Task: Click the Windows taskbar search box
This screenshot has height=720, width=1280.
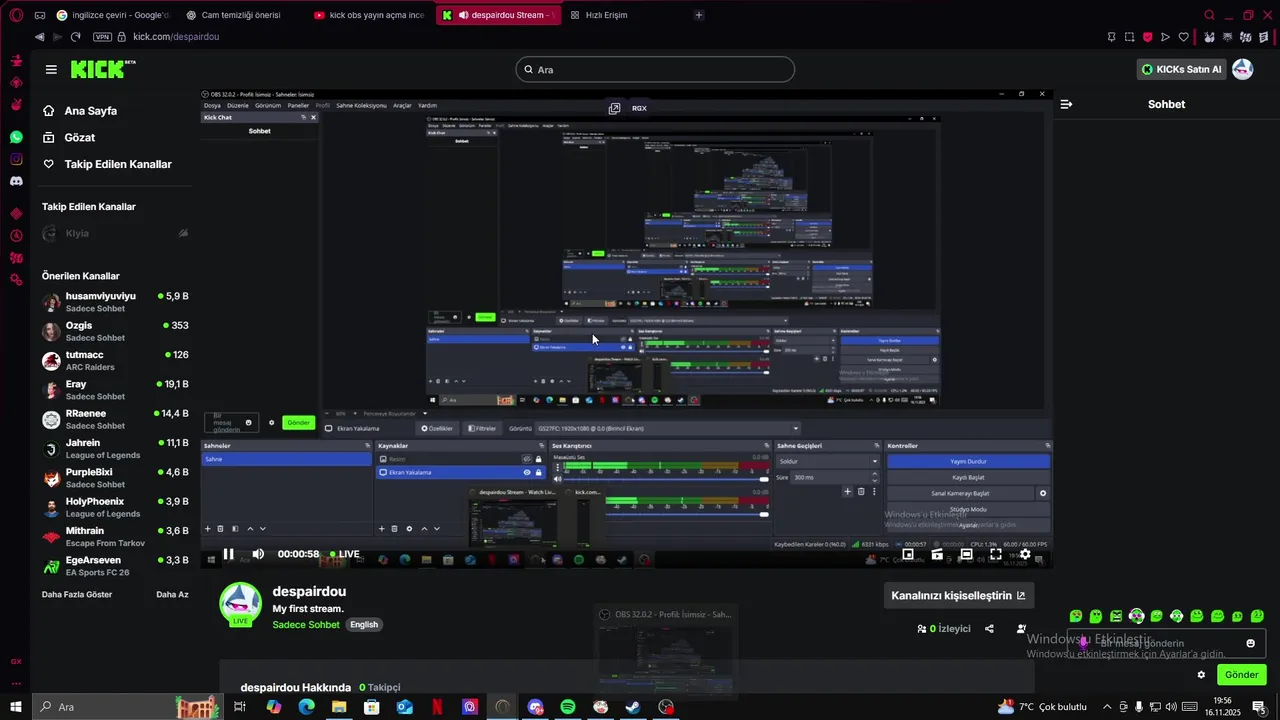Action: [x=126, y=707]
